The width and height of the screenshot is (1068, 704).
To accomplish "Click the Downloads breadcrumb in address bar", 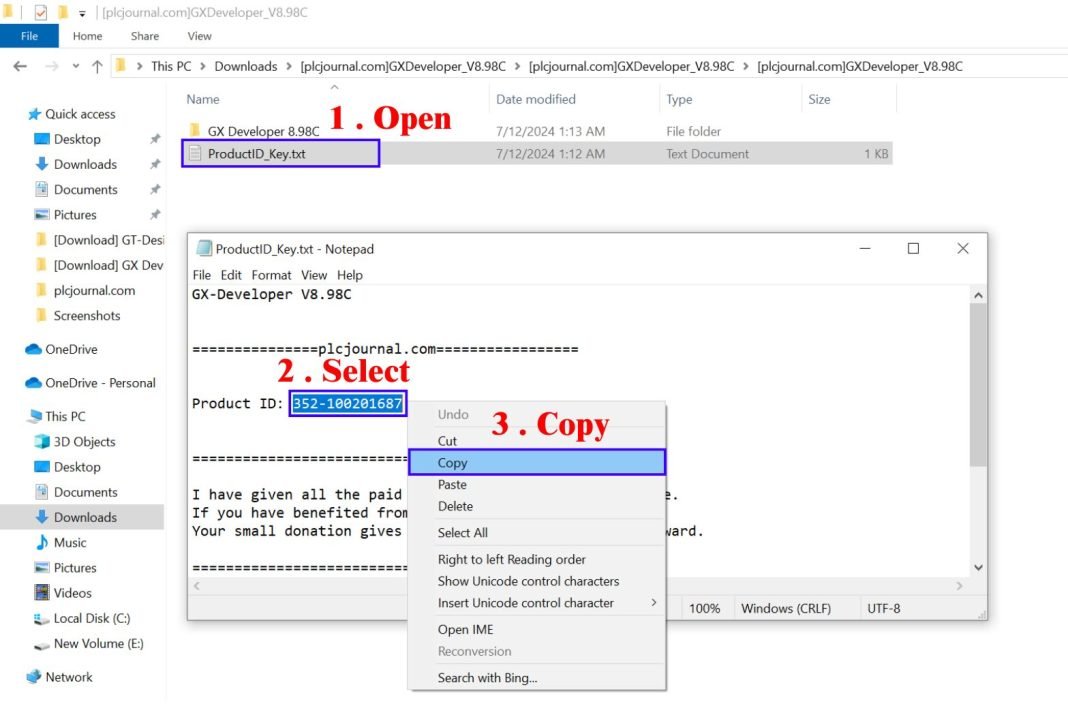I will coord(245,66).
